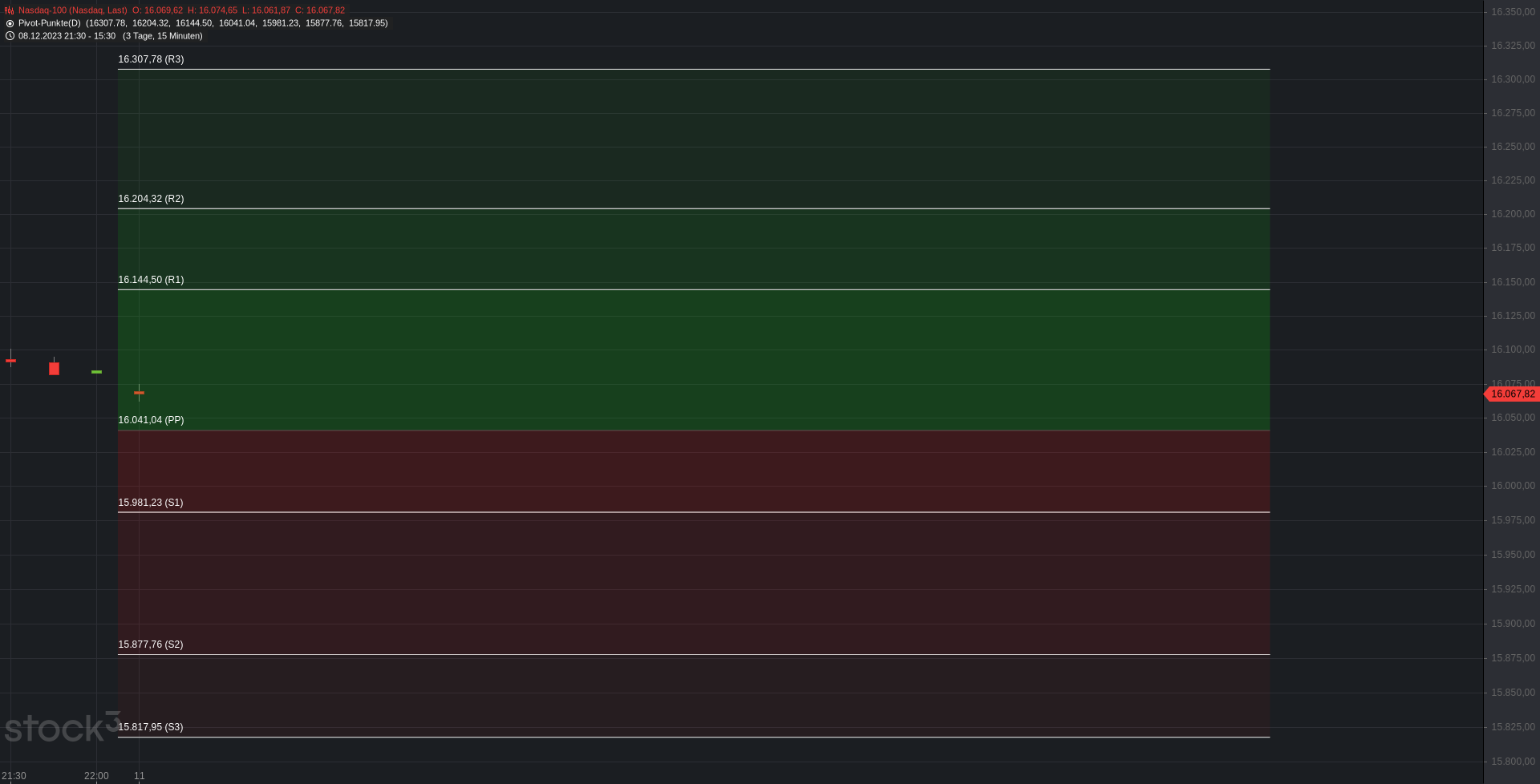
Task: Click the clock icon beside the date range
Action: pos(10,36)
